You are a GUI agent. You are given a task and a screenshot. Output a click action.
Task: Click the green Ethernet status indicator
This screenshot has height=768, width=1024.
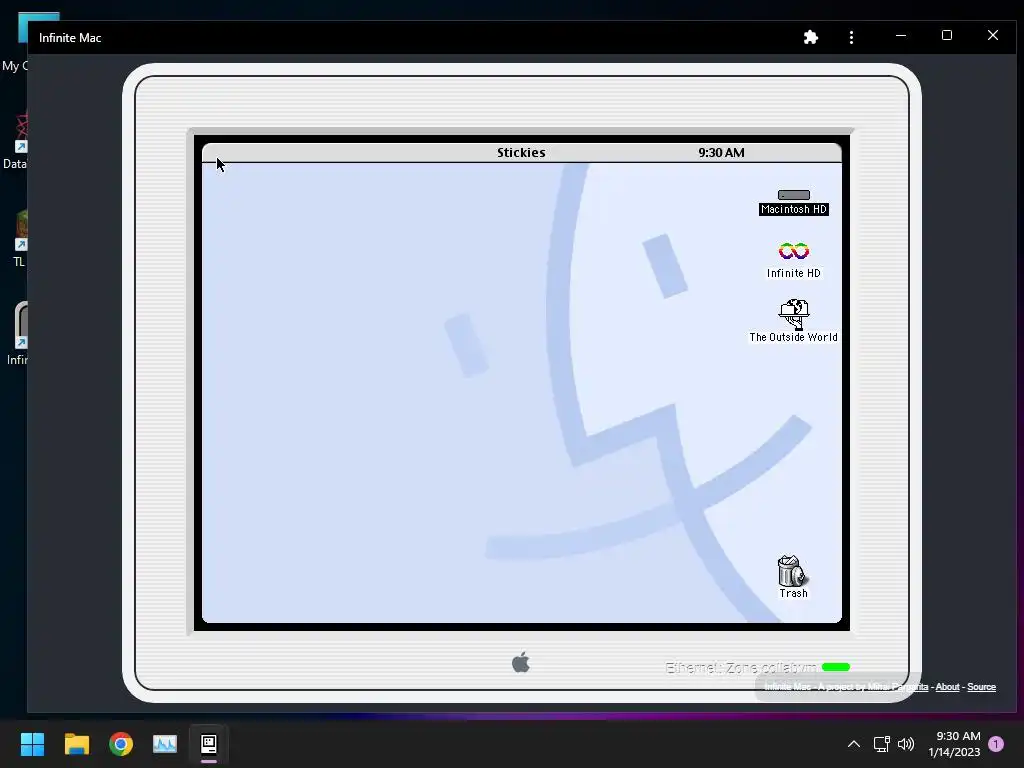pos(835,667)
